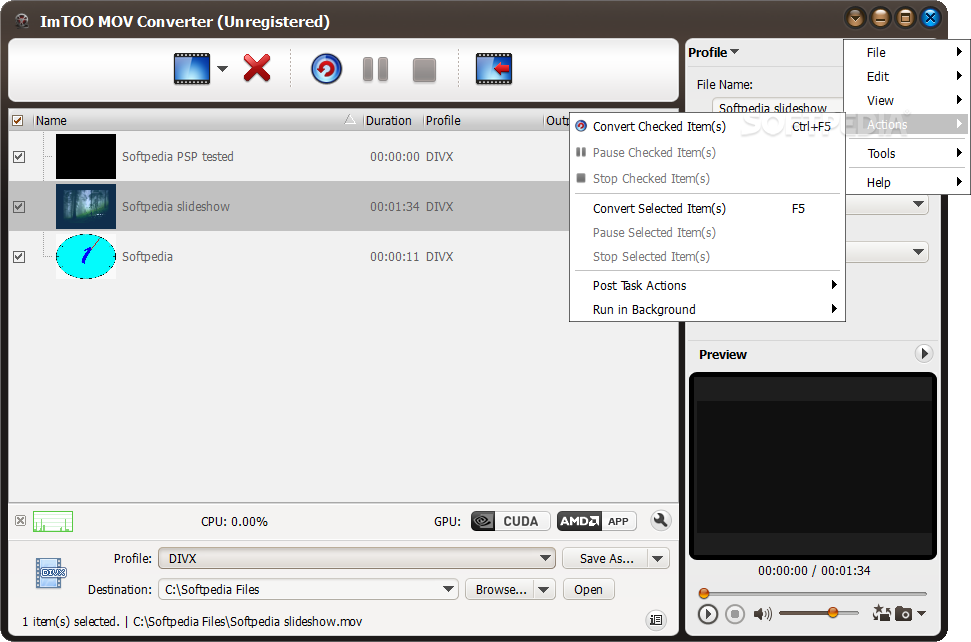Open the second collapsed profile dropdown

[918, 252]
